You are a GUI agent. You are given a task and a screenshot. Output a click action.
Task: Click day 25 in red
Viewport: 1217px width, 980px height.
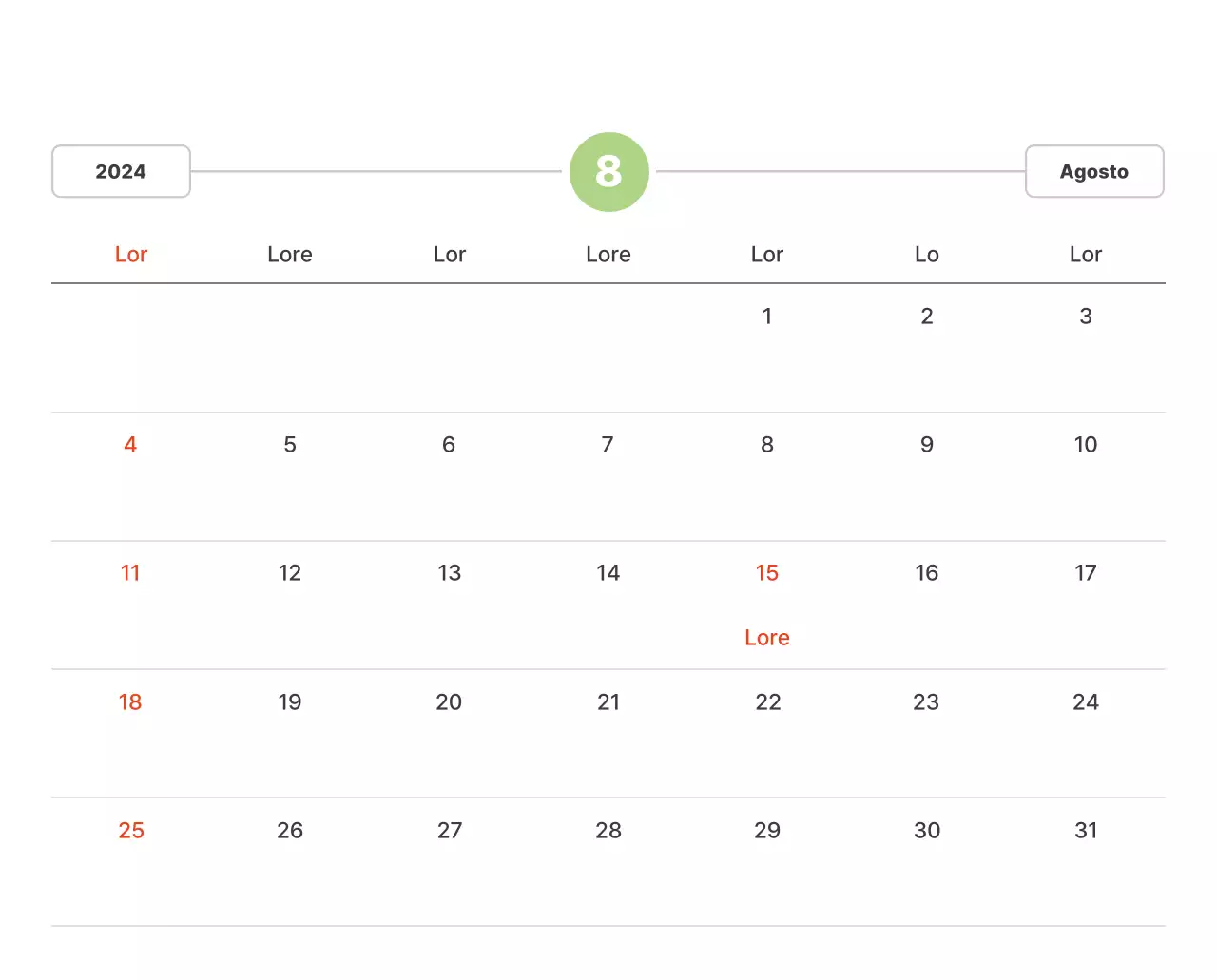click(x=131, y=831)
